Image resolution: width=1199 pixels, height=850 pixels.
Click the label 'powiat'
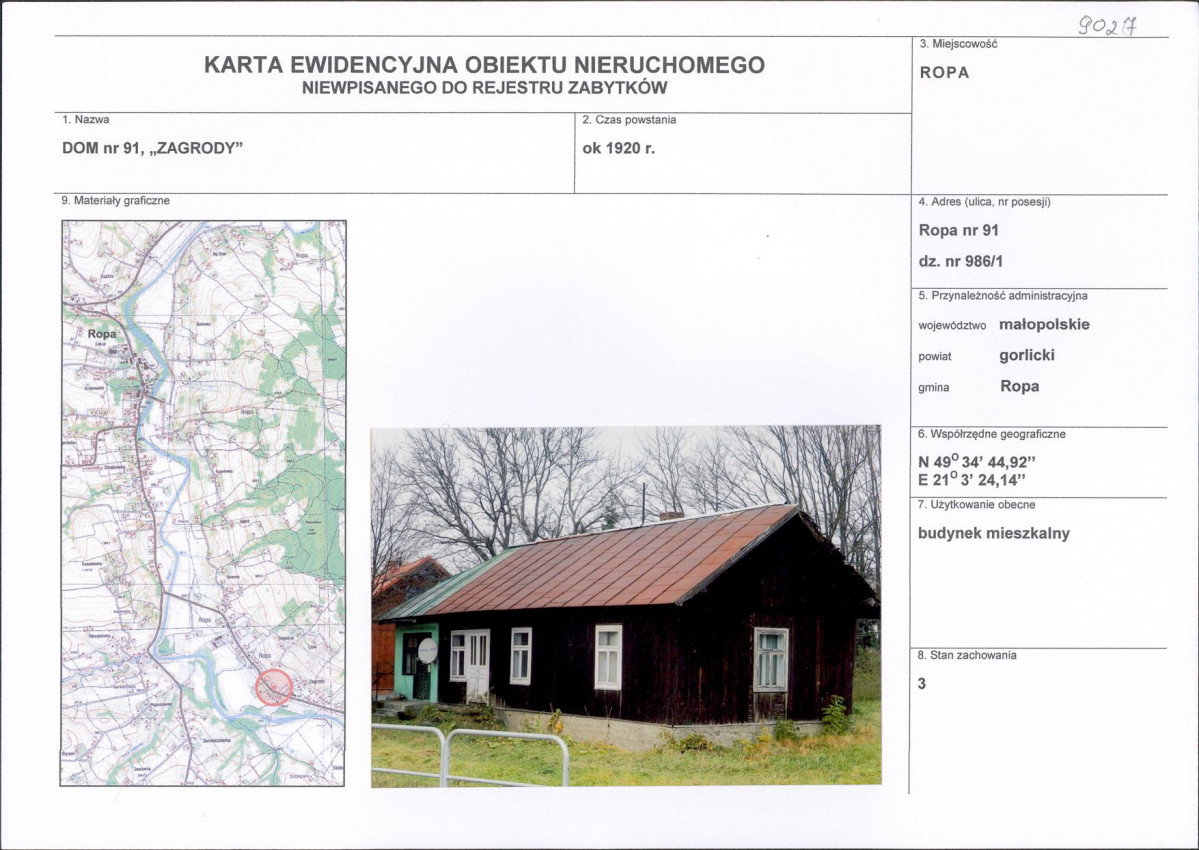(934, 357)
